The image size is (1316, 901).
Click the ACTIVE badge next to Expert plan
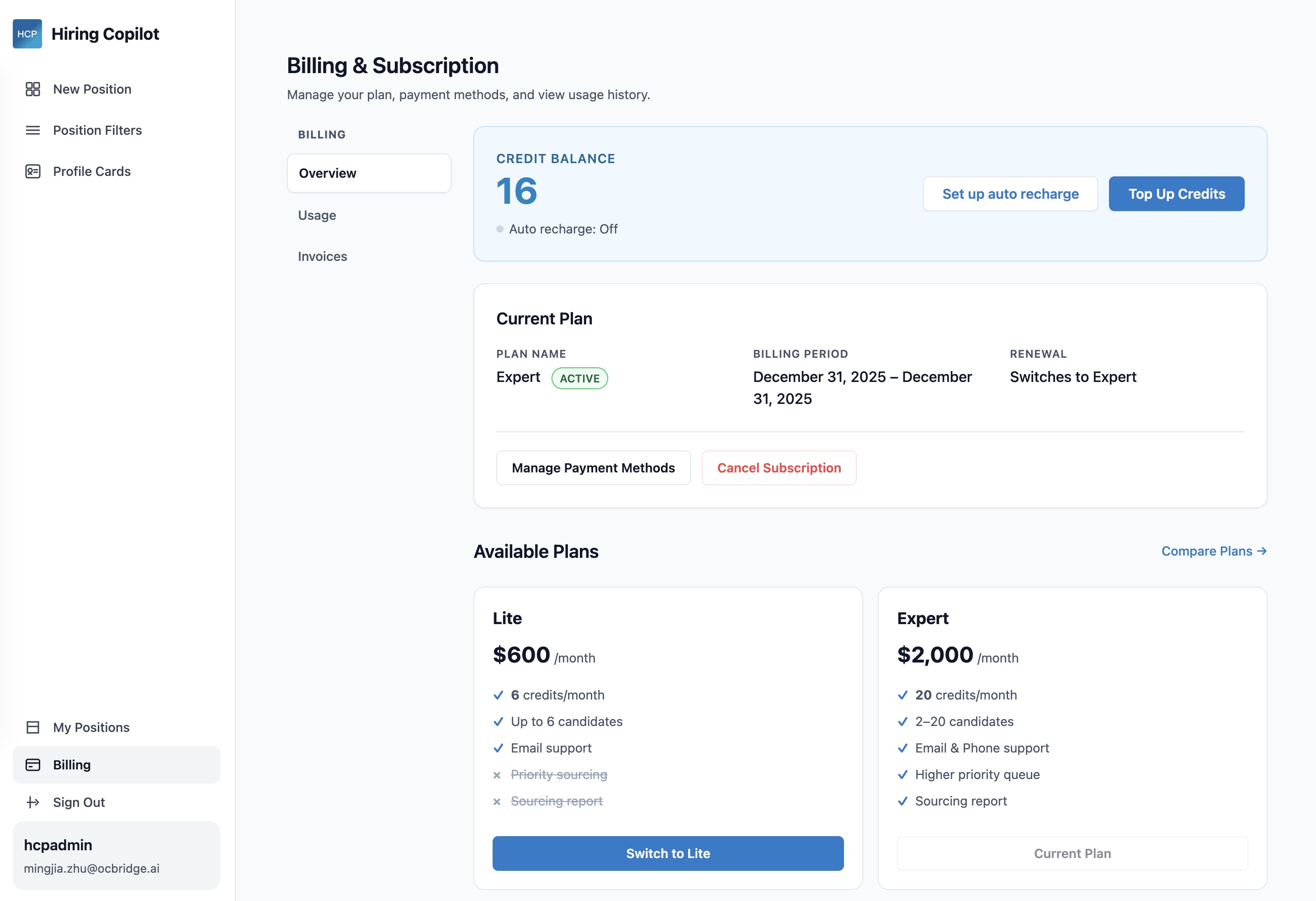tap(579, 378)
